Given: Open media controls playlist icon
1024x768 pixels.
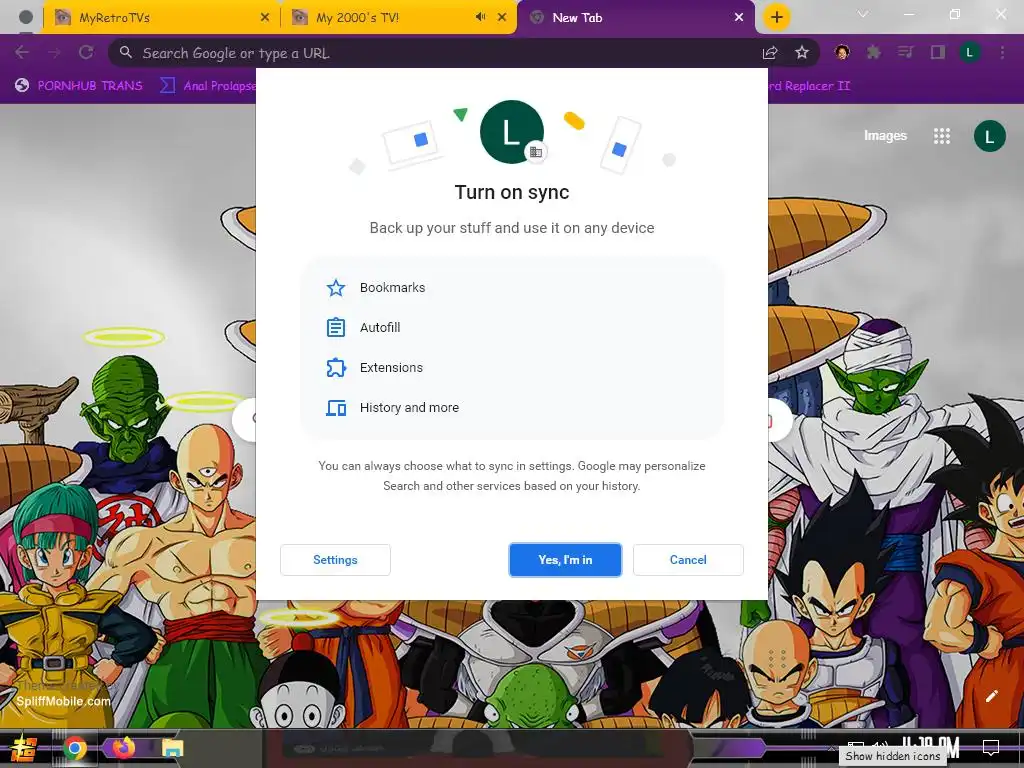Looking at the screenshot, I should pyautogui.click(x=906, y=53).
